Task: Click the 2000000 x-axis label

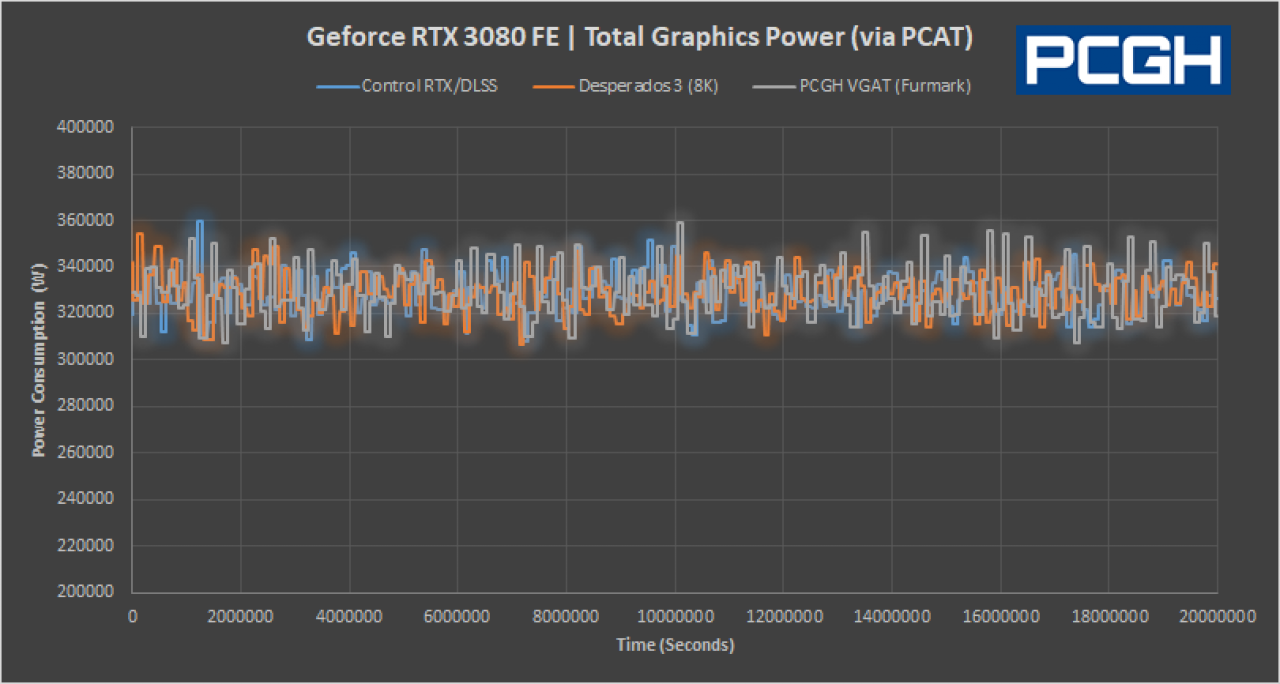Action: (x=241, y=619)
